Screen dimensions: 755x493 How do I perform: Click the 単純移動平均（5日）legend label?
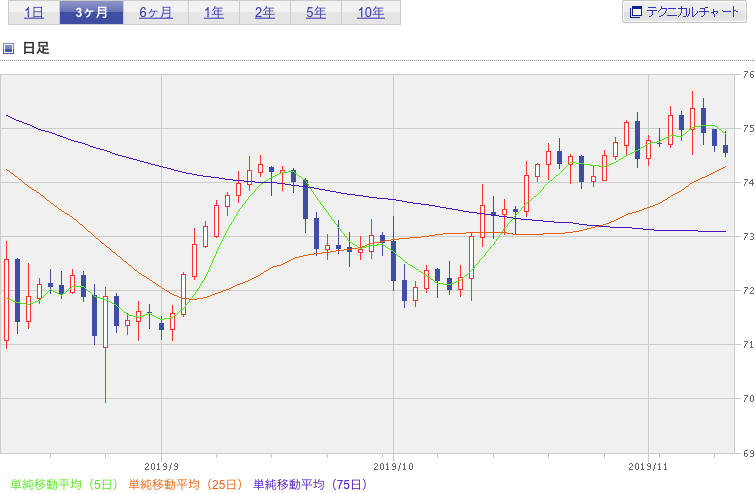tap(64, 484)
